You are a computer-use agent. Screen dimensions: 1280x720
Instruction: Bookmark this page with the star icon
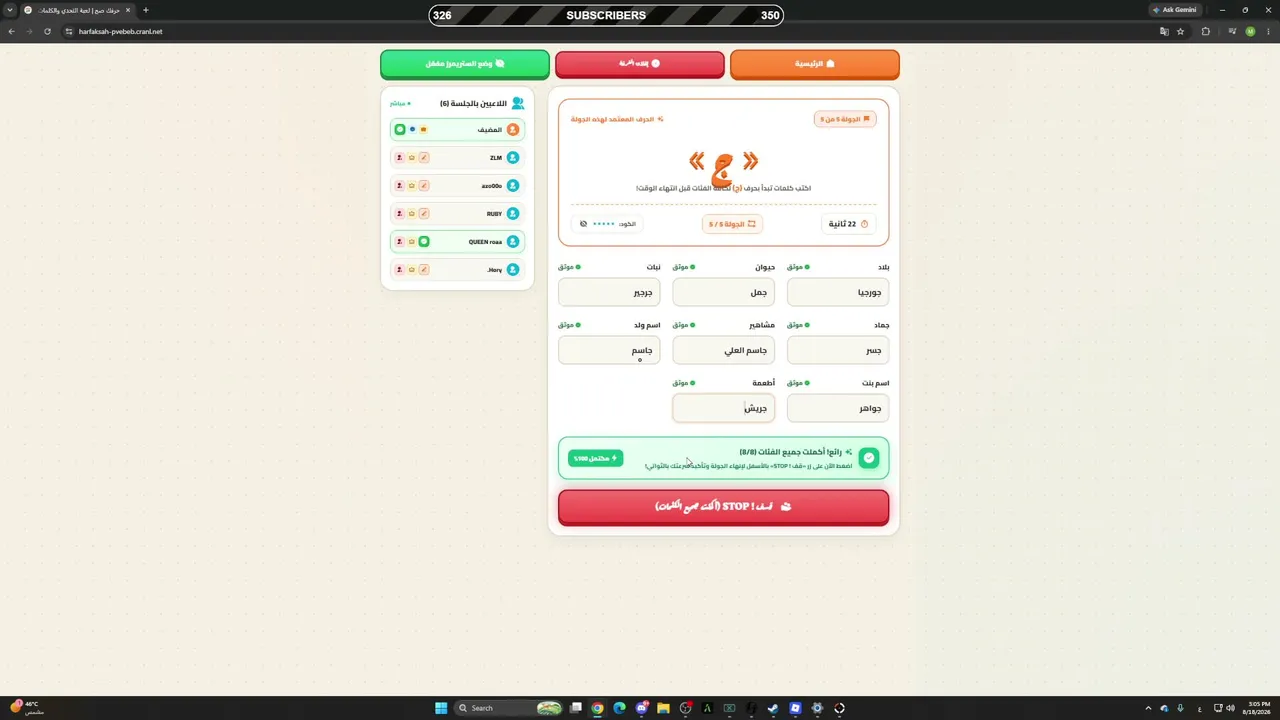pos(1181,31)
